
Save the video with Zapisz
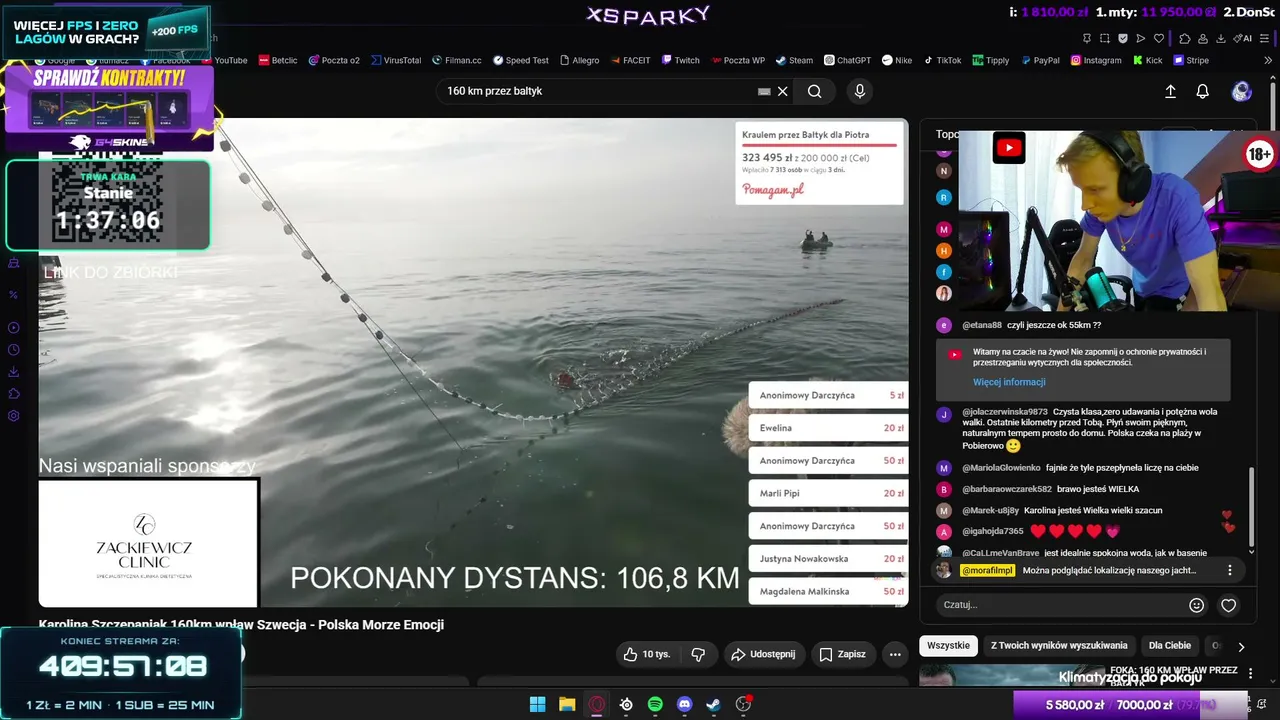click(843, 654)
